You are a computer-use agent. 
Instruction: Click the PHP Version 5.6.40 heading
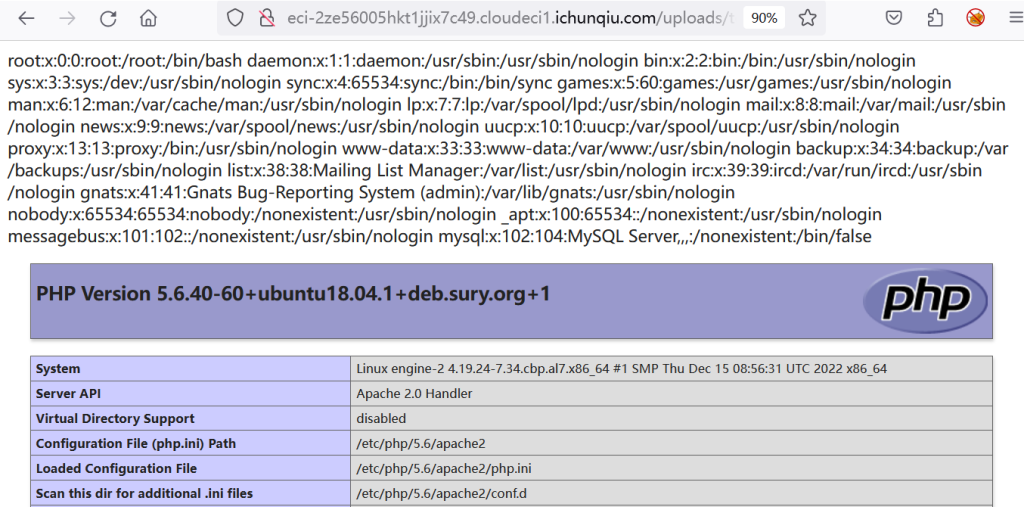[293, 294]
